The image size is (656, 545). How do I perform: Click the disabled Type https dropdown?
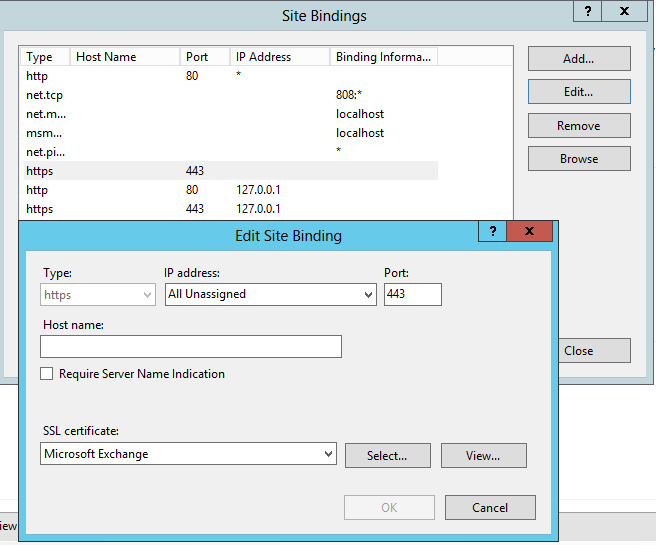pos(98,294)
